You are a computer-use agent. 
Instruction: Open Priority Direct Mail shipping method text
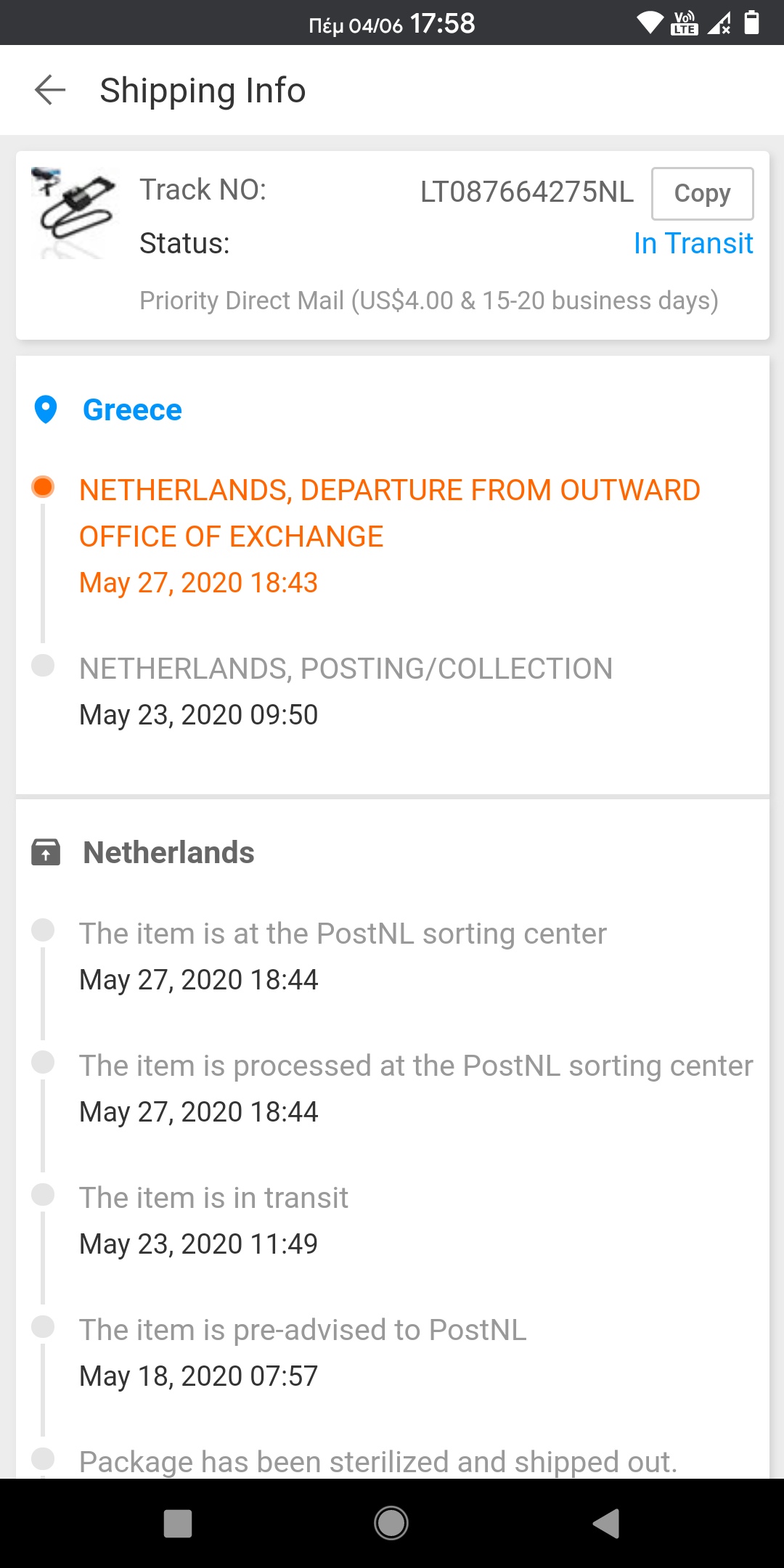pyautogui.click(x=429, y=301)
